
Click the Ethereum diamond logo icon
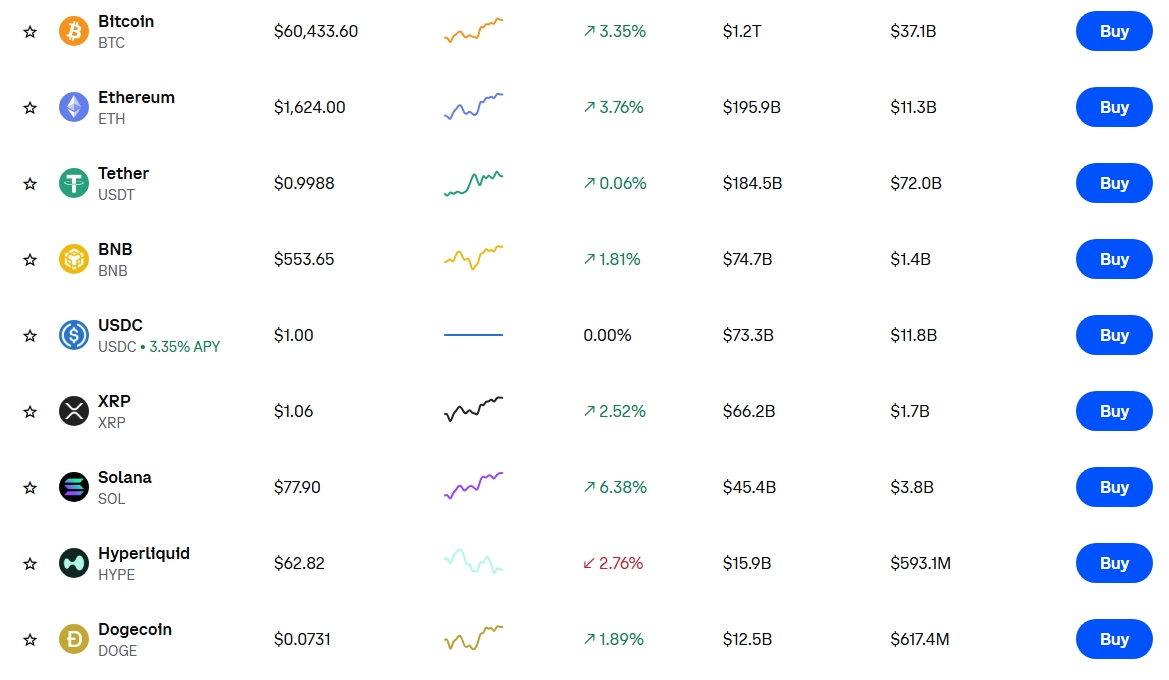[x=74, y=107]
